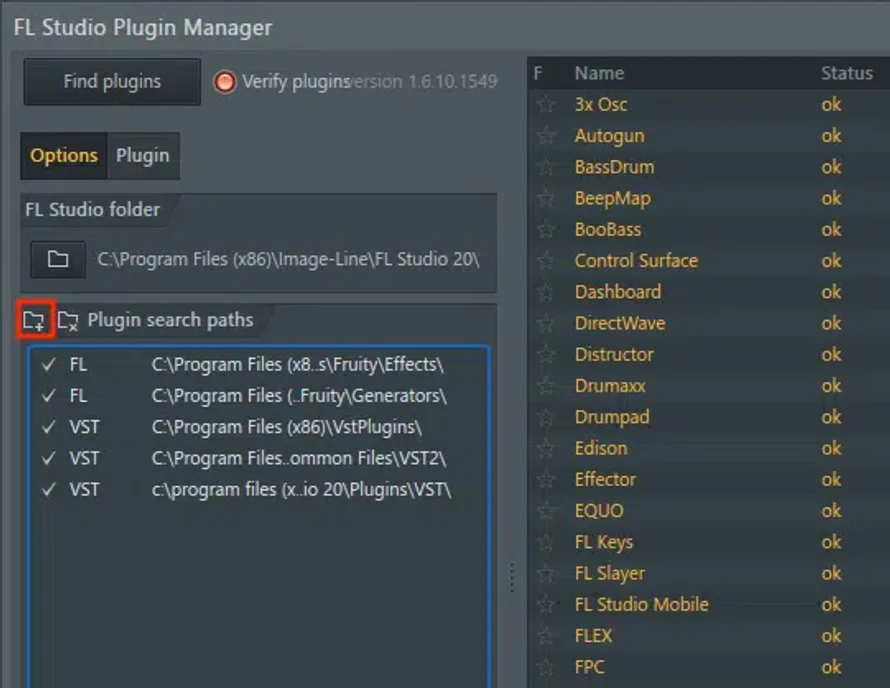Click the add plugin search path icon

click(x=34, y=321)
